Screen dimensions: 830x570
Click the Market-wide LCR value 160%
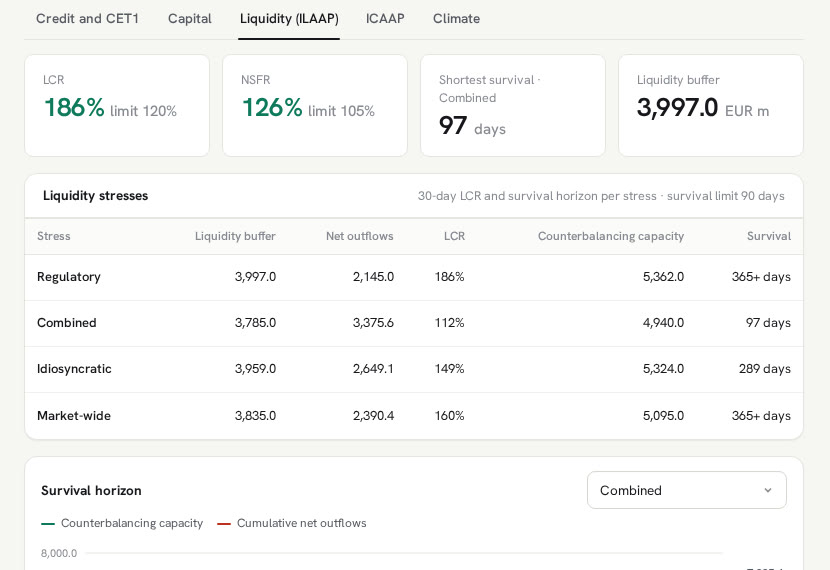[449, 415]
